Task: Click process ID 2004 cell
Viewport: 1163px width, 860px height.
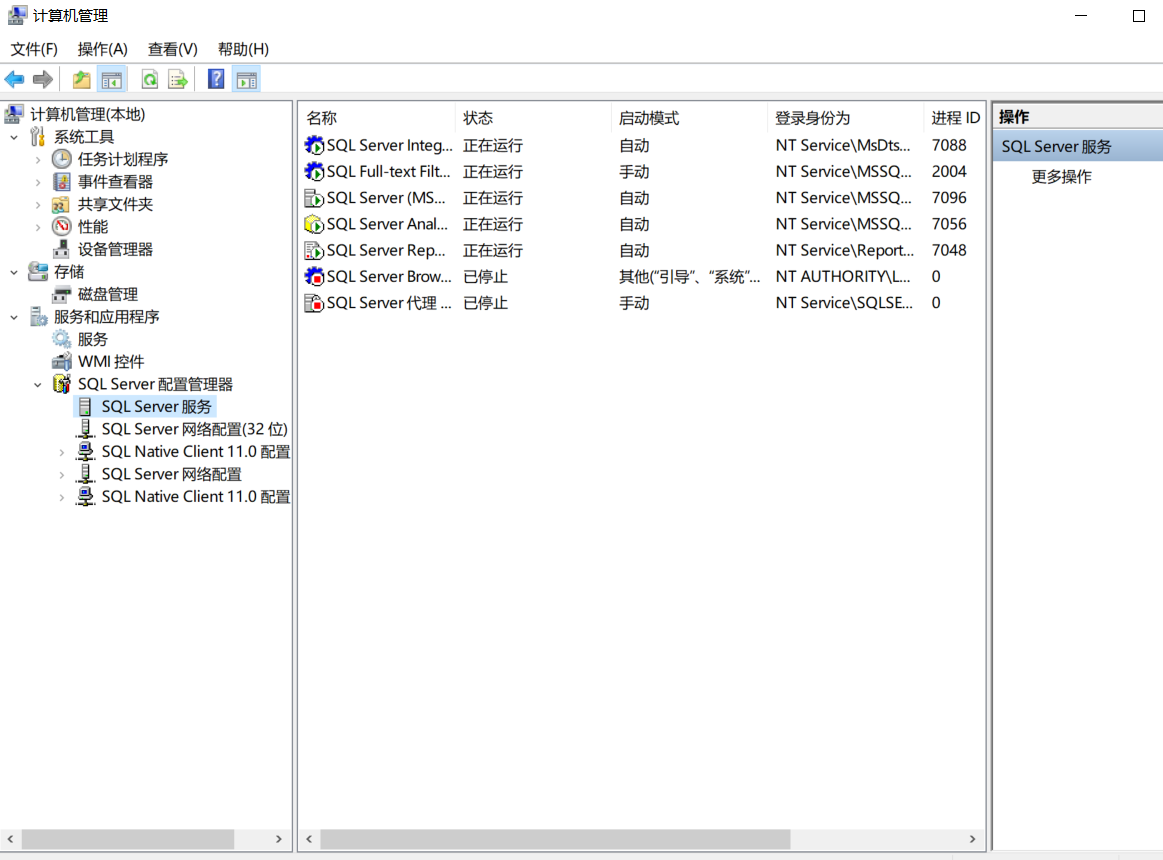Action: 949,171
